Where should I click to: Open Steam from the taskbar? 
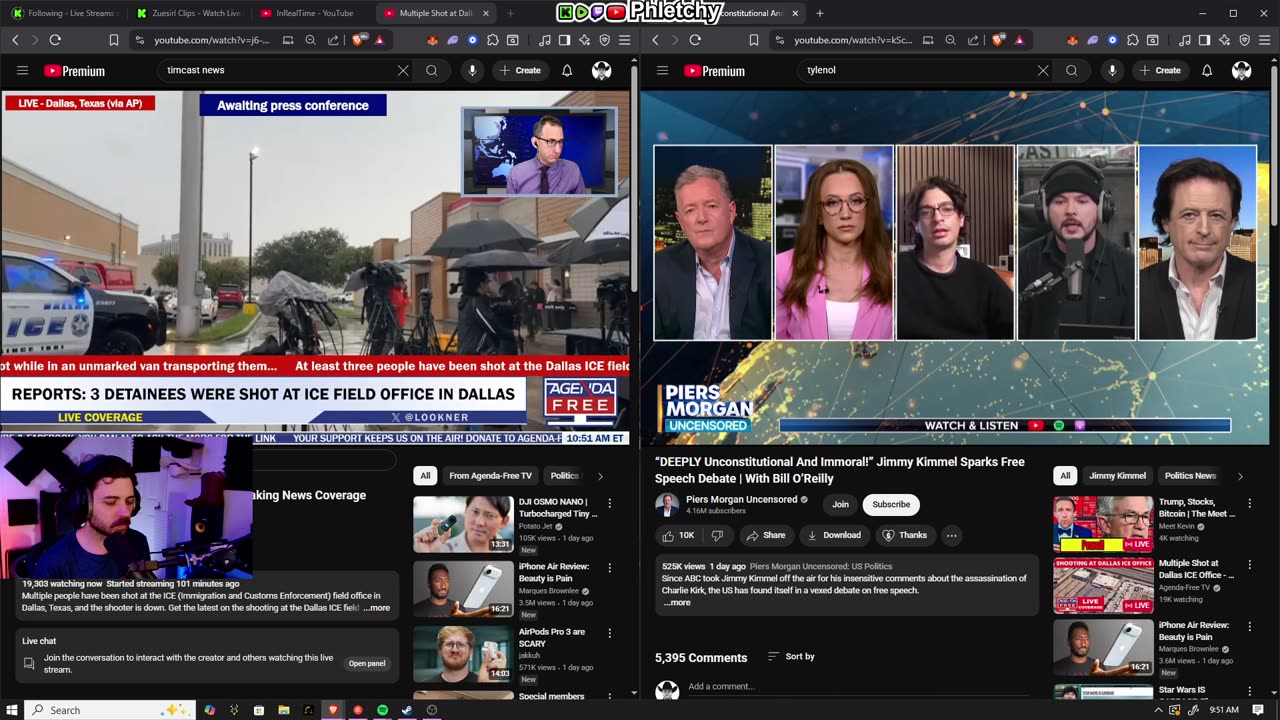[407, 710]
